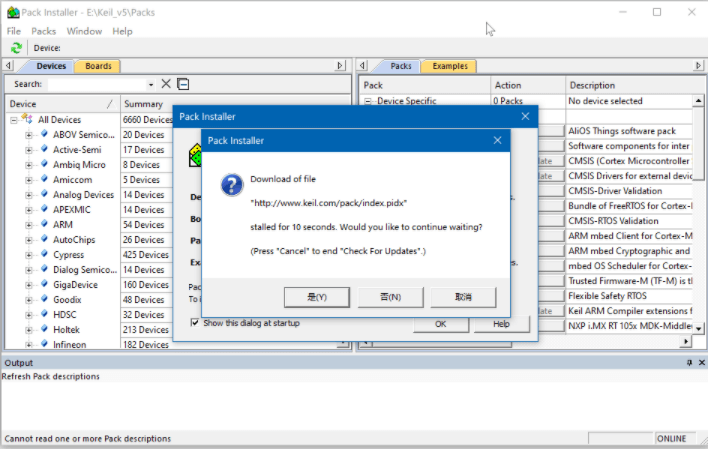Click the green Check For Updates refresh icon

point(16,47)
